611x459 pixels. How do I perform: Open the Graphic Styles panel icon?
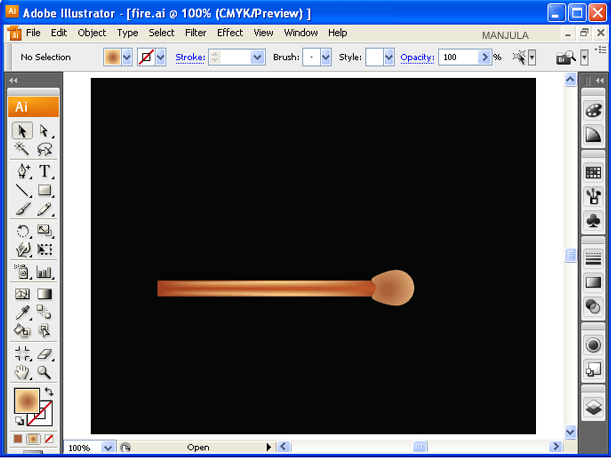point(593,369)
